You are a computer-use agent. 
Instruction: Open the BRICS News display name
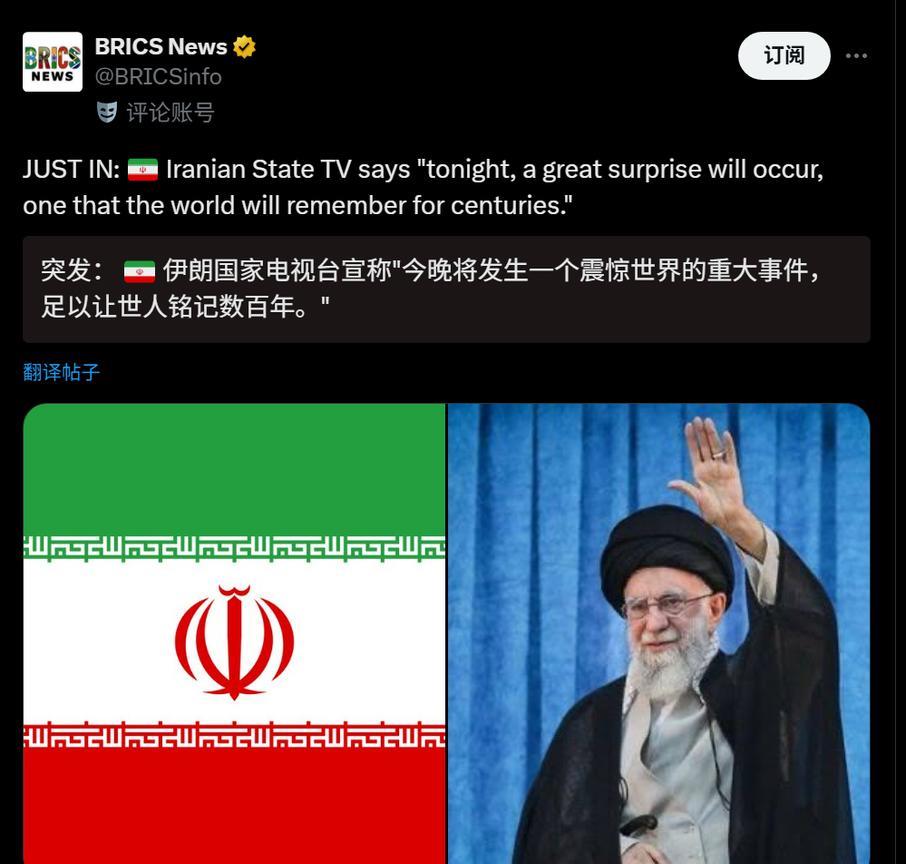(161, 47)
